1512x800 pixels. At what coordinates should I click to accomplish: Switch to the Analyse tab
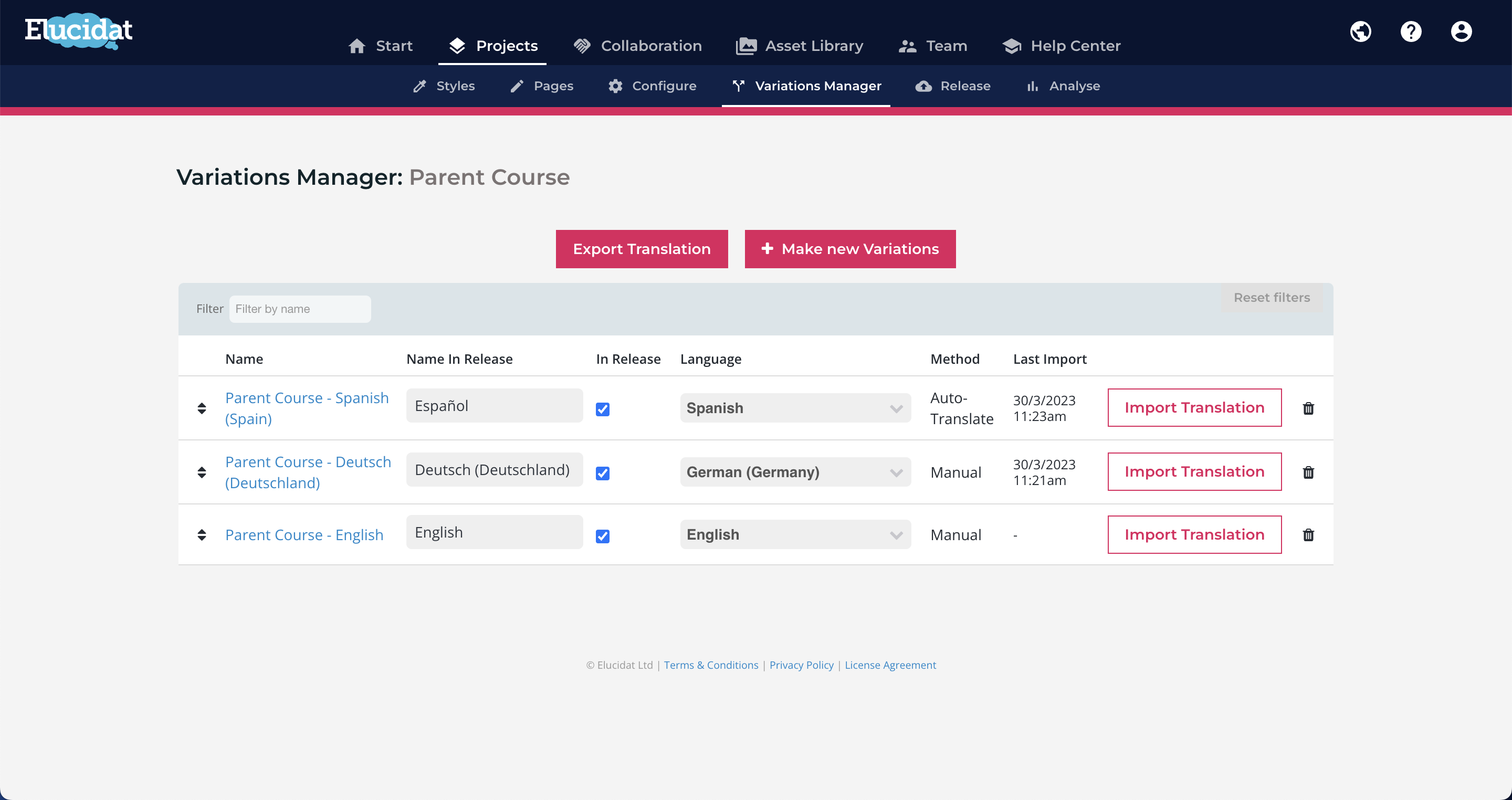(1063, 86)
